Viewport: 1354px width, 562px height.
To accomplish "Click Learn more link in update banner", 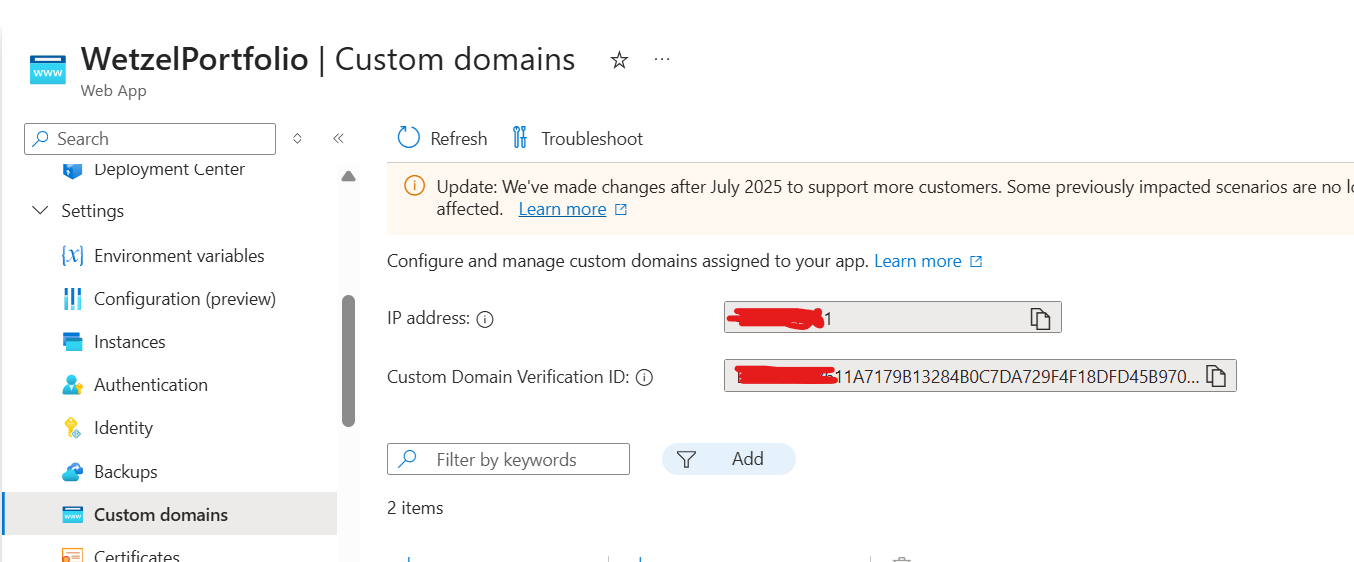I will click(562, 209).
